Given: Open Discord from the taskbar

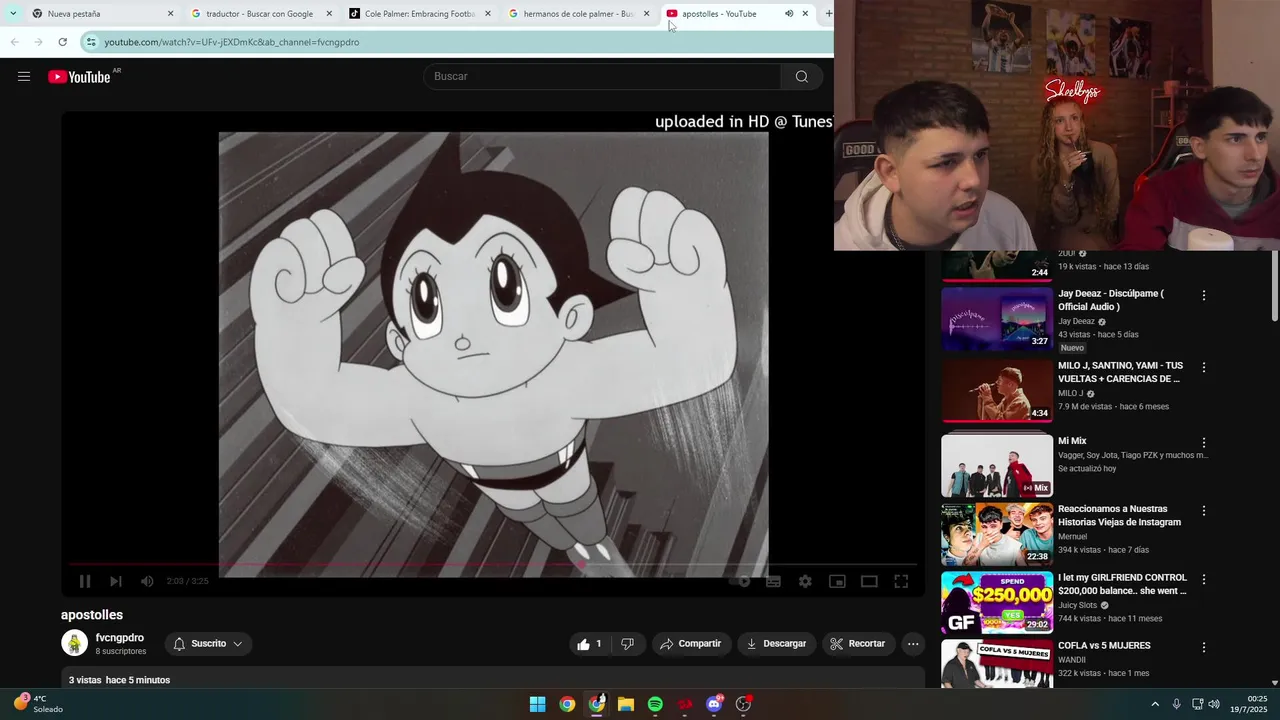Looking at the screenshot, I should click(714, 704).
